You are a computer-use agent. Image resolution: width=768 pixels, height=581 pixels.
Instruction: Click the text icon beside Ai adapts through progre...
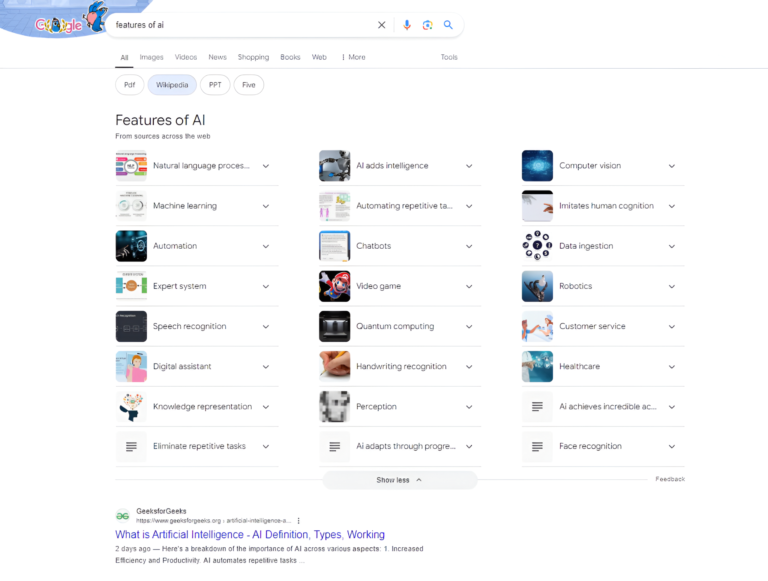click(x=335, y=446)
